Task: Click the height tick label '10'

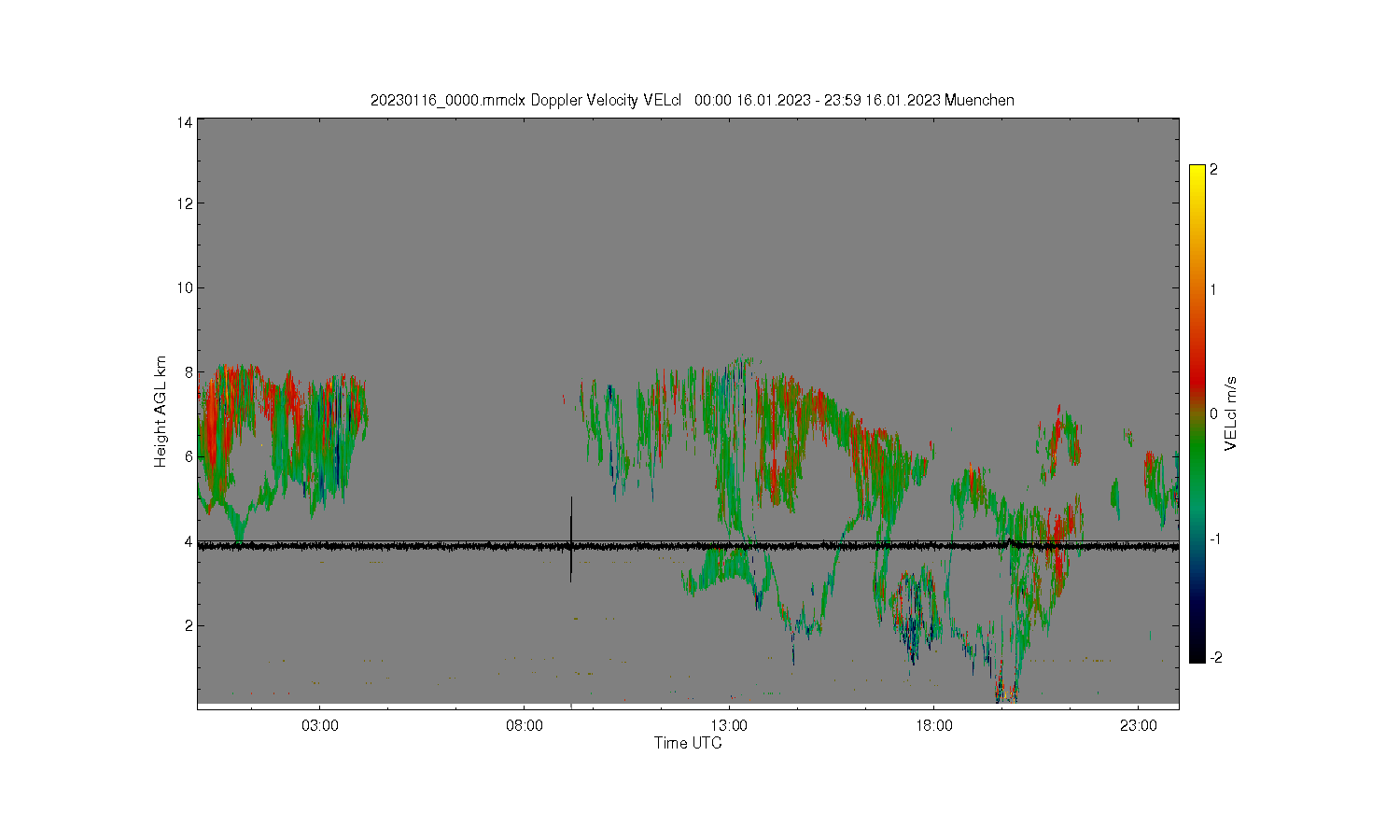Action: coord(185,287)
